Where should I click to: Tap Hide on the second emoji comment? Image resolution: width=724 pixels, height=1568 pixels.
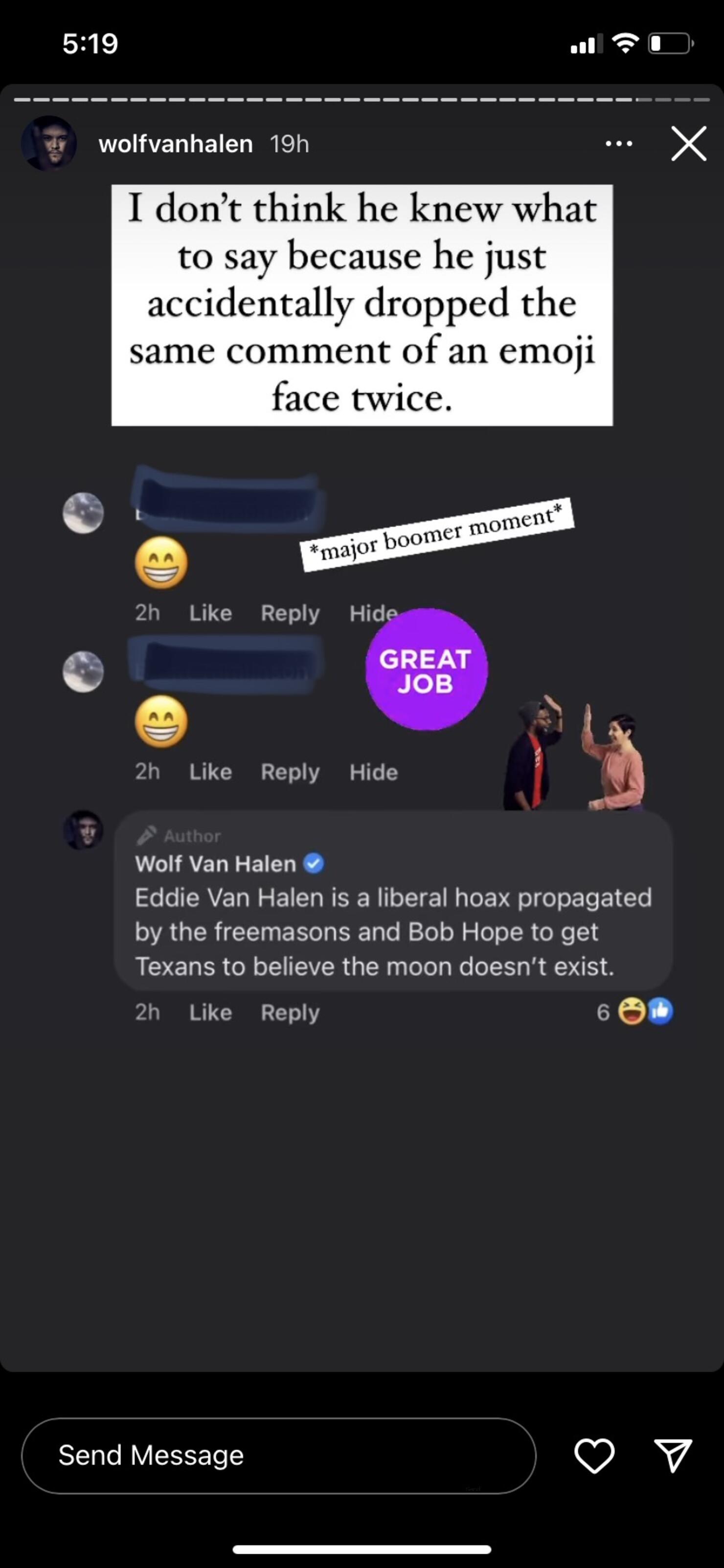click(374, 772)
